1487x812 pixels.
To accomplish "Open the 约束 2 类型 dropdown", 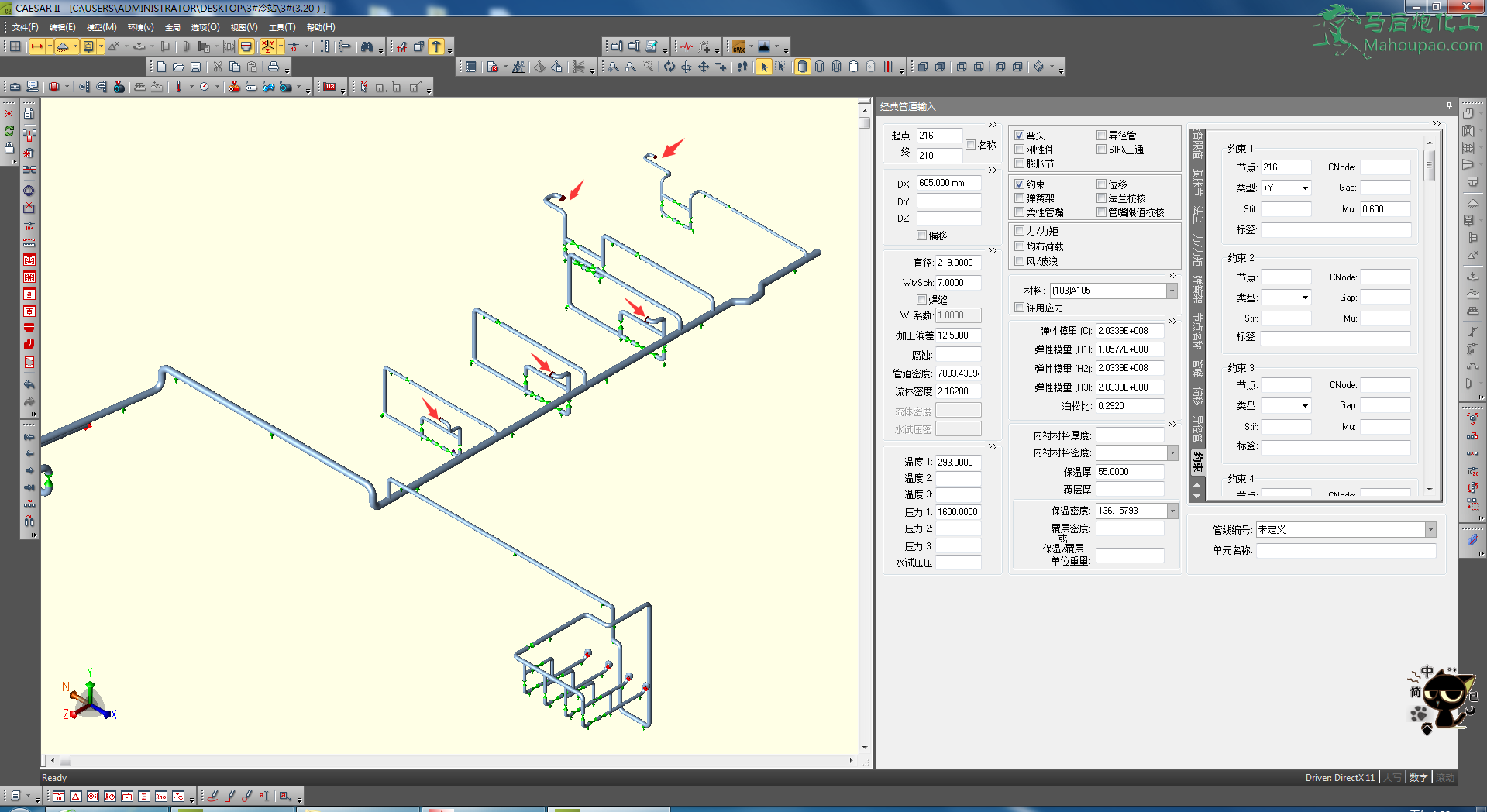I will pos(1305,298).
